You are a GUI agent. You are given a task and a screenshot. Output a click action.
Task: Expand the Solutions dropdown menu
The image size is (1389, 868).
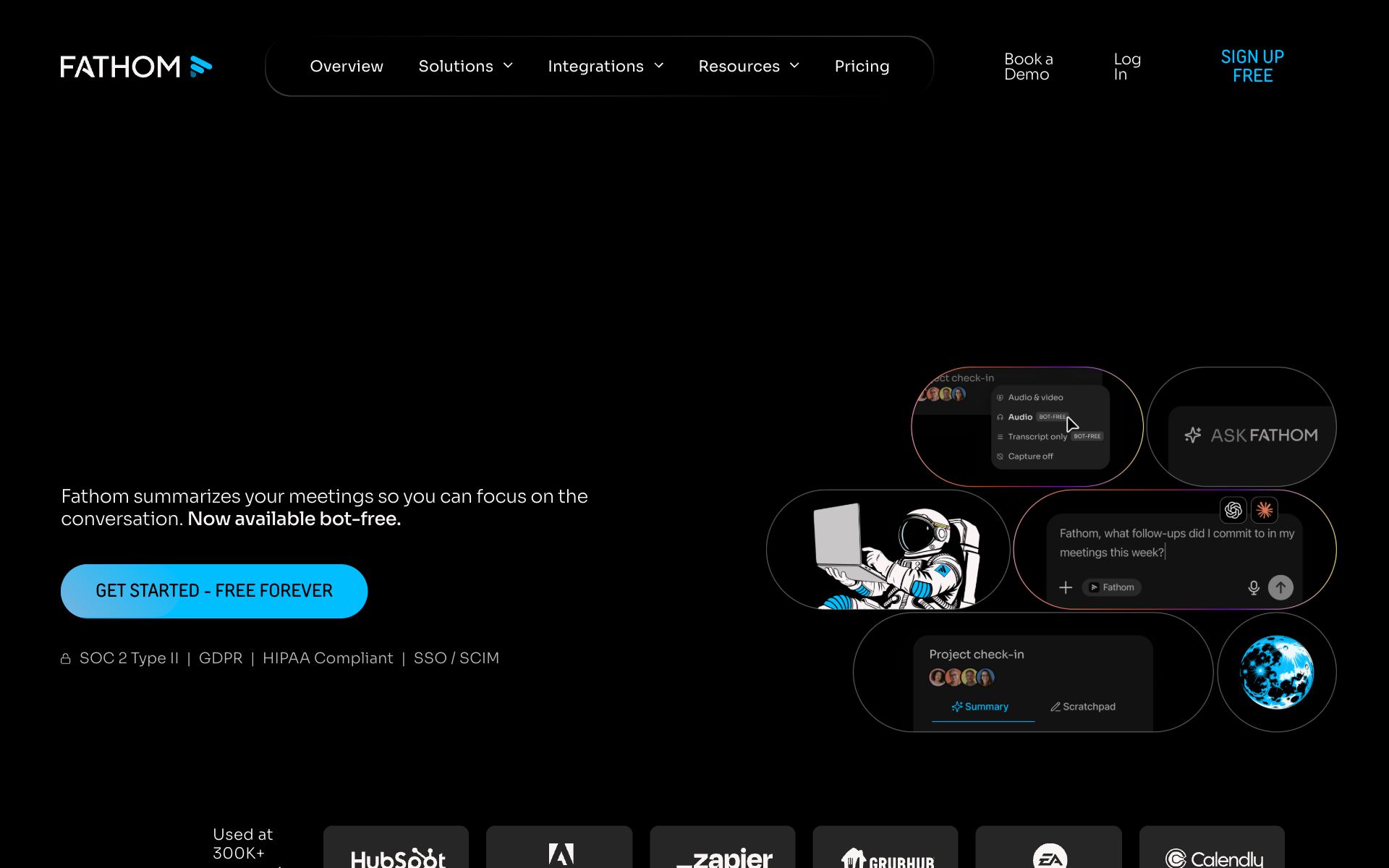466,67
